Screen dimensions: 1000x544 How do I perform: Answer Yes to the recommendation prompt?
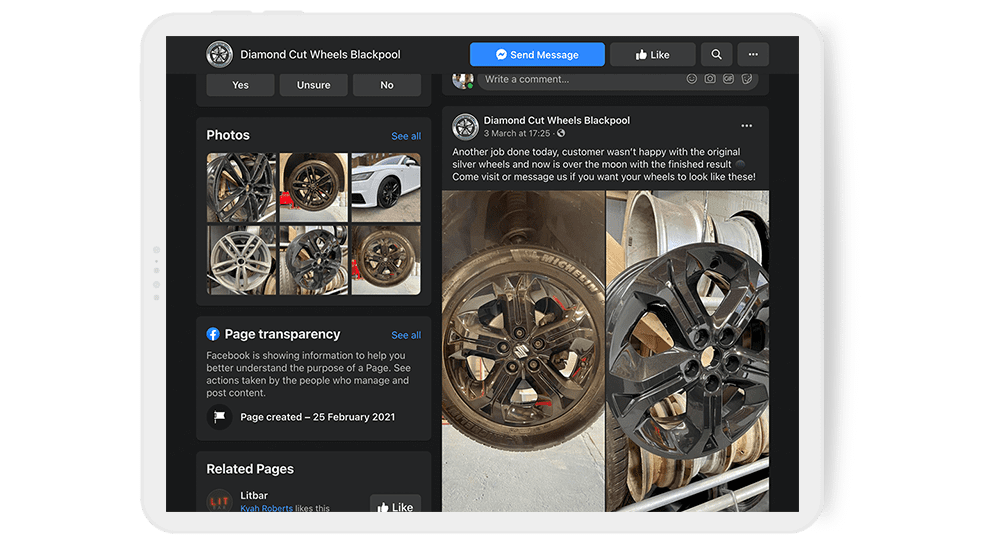click(240, 85)
